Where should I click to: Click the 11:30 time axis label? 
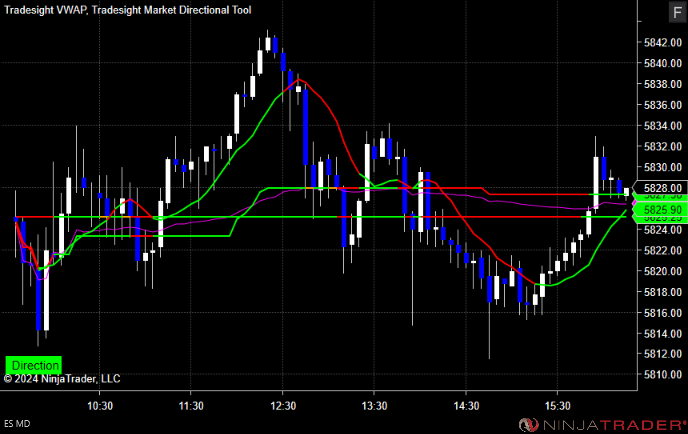coord(191,405)
